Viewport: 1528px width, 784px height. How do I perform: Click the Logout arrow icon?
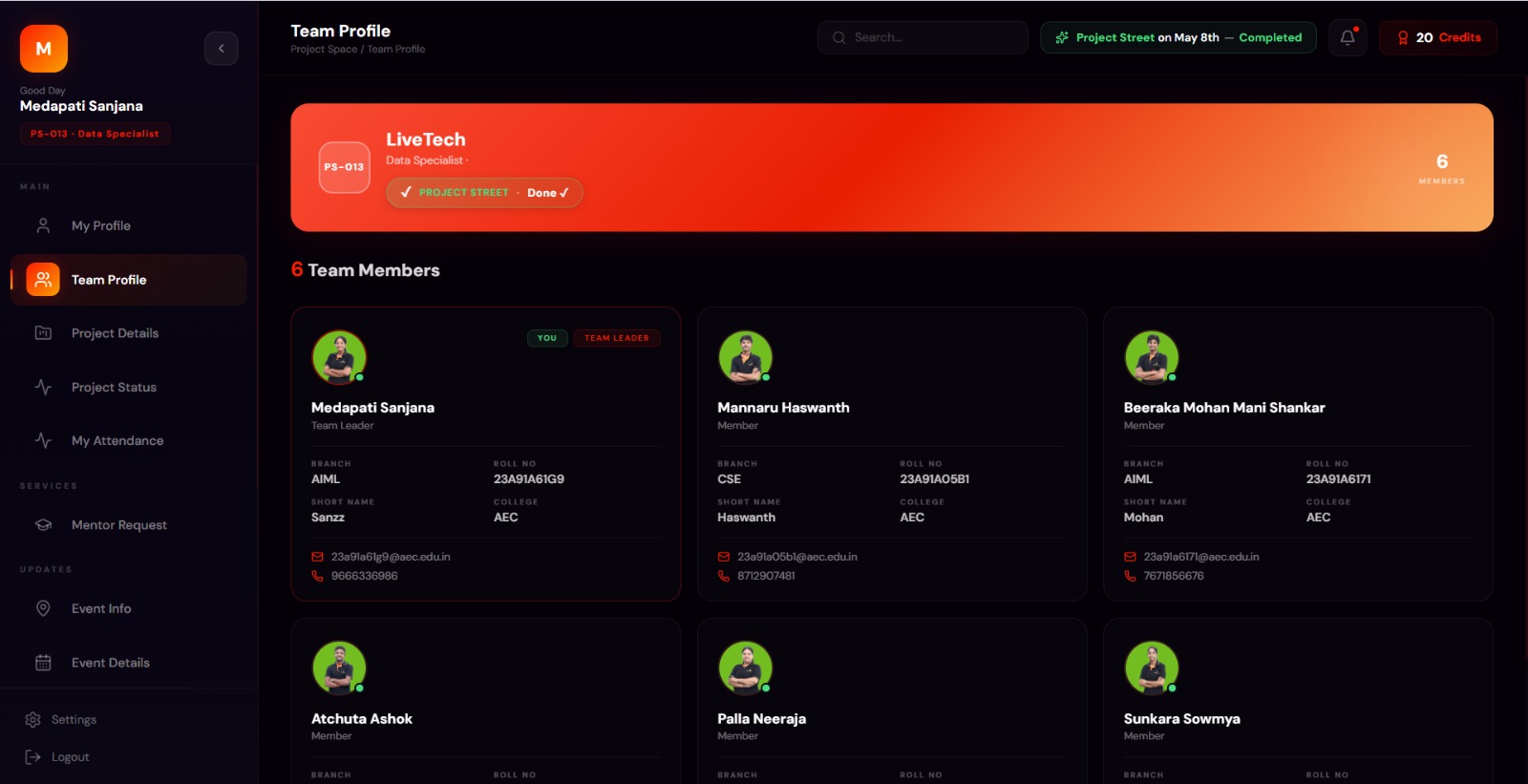[x=32, y=757]
